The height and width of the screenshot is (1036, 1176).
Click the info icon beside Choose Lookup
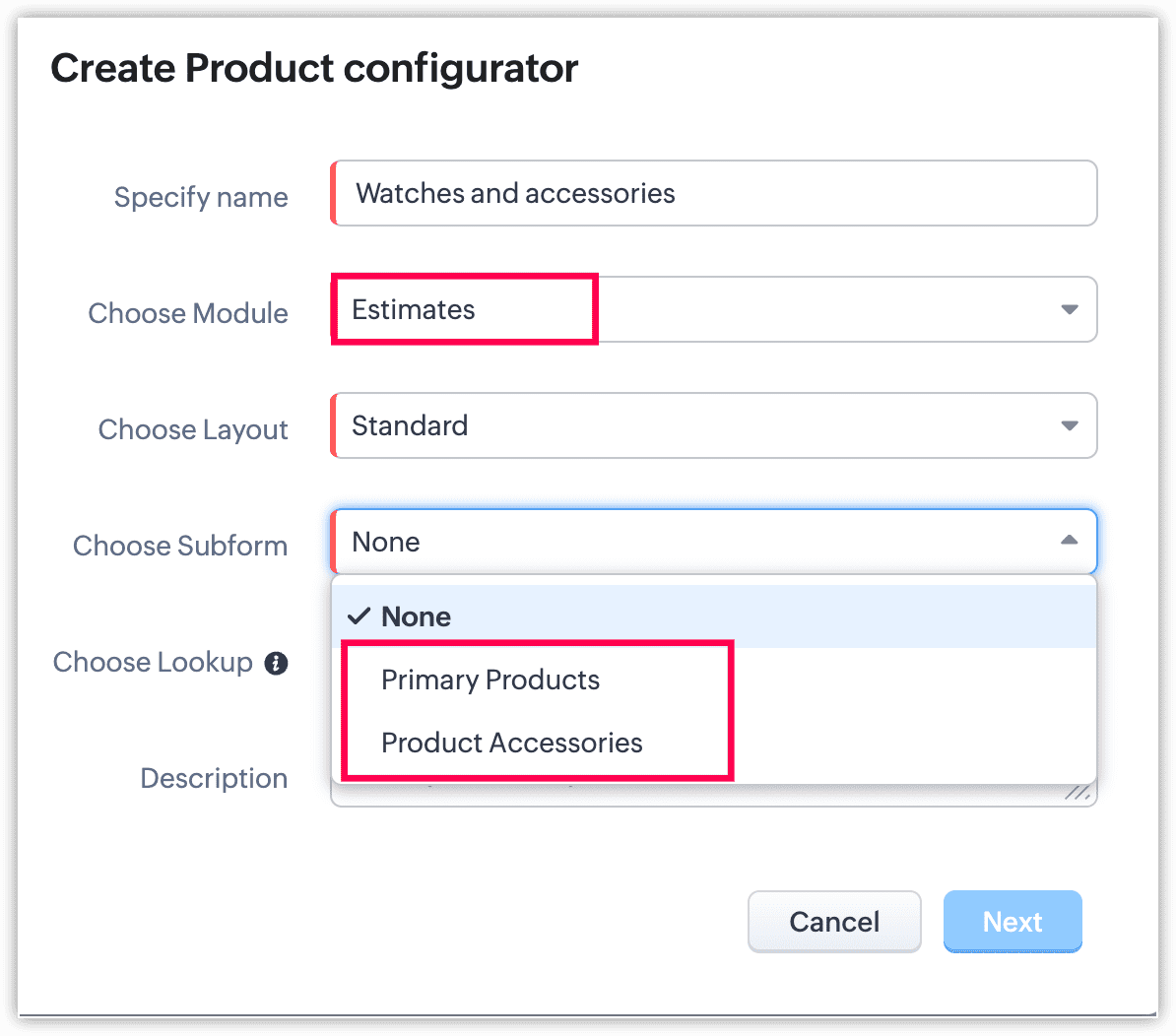[277, 664]
